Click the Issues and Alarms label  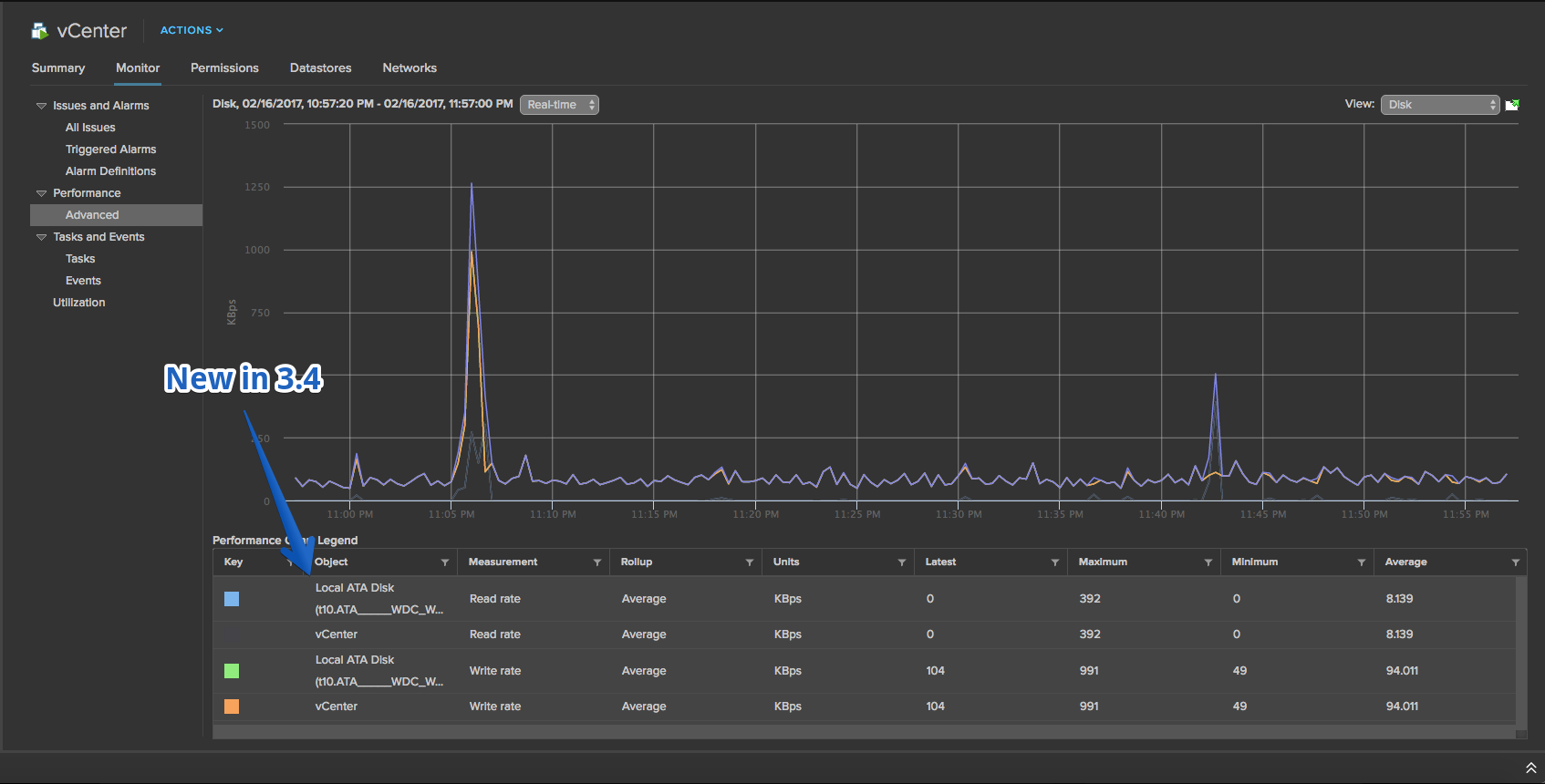101,106
